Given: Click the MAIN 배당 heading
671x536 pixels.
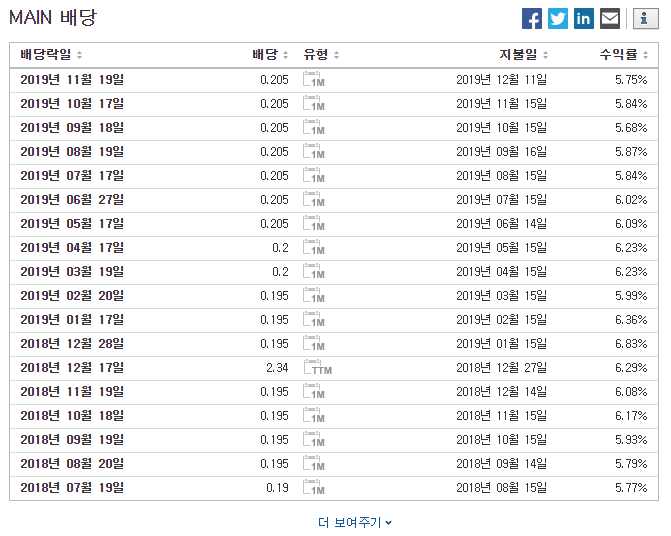Looking at the screenshot, I should click(53, 18).
